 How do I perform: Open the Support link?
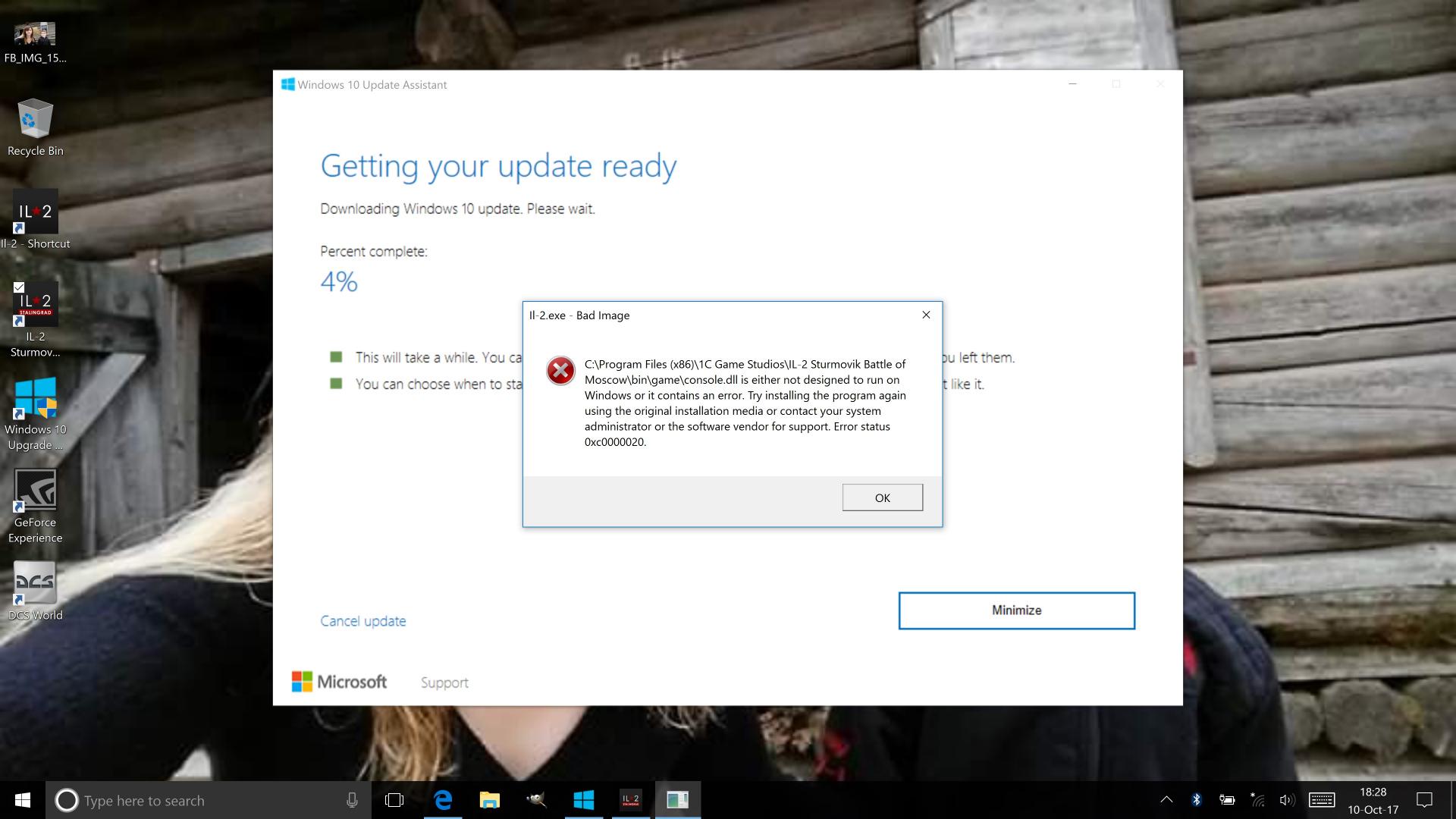click(x=444, y=682)
